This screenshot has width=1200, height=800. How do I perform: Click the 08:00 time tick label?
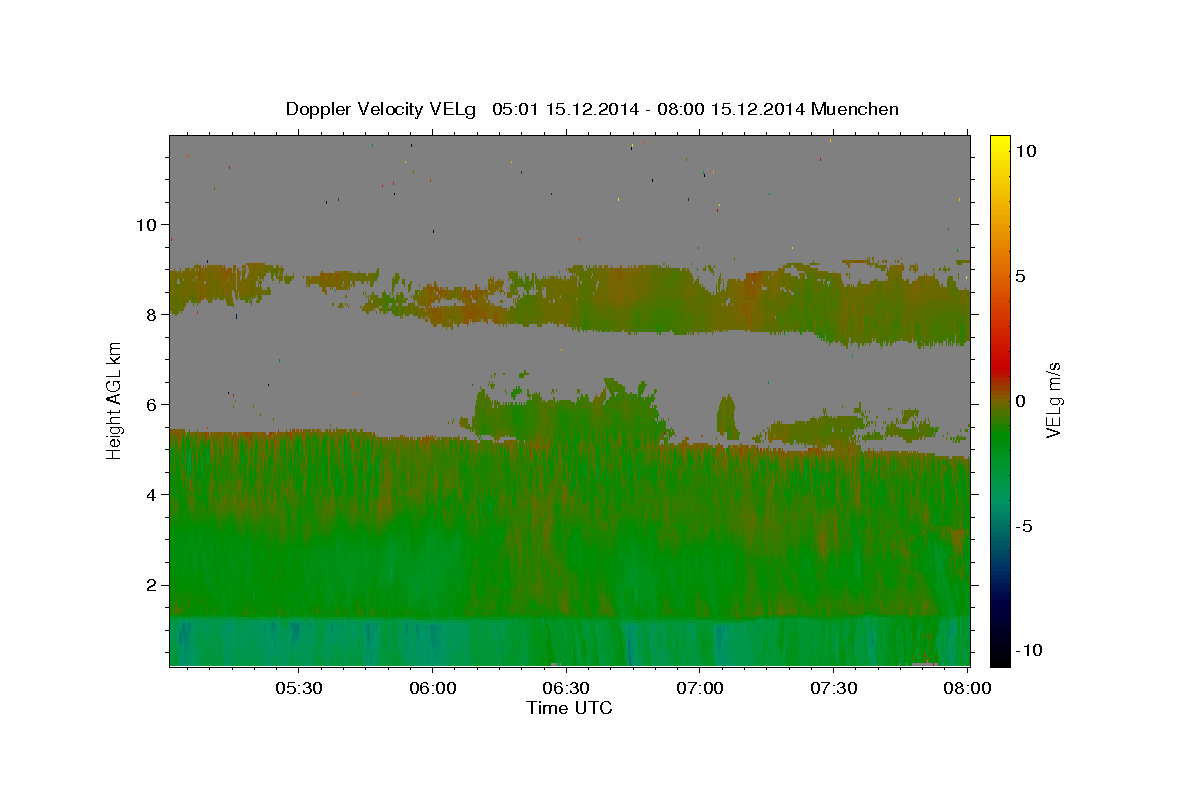click(x=967, y=689)
